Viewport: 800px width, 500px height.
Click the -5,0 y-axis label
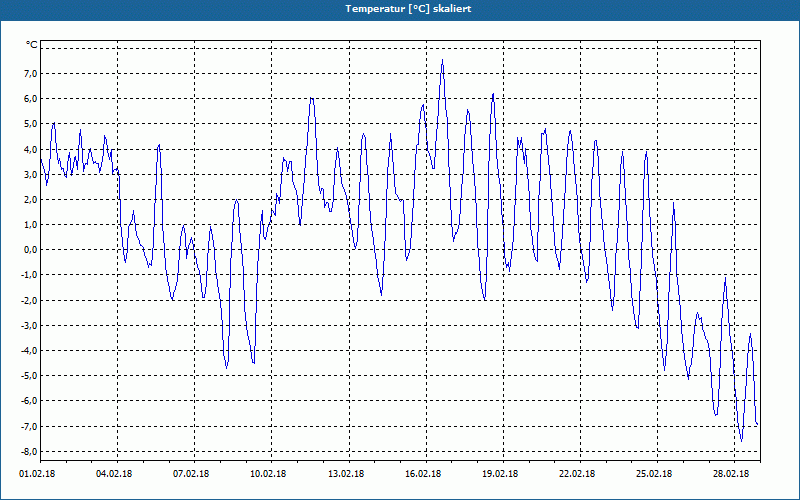click(30, 376)
